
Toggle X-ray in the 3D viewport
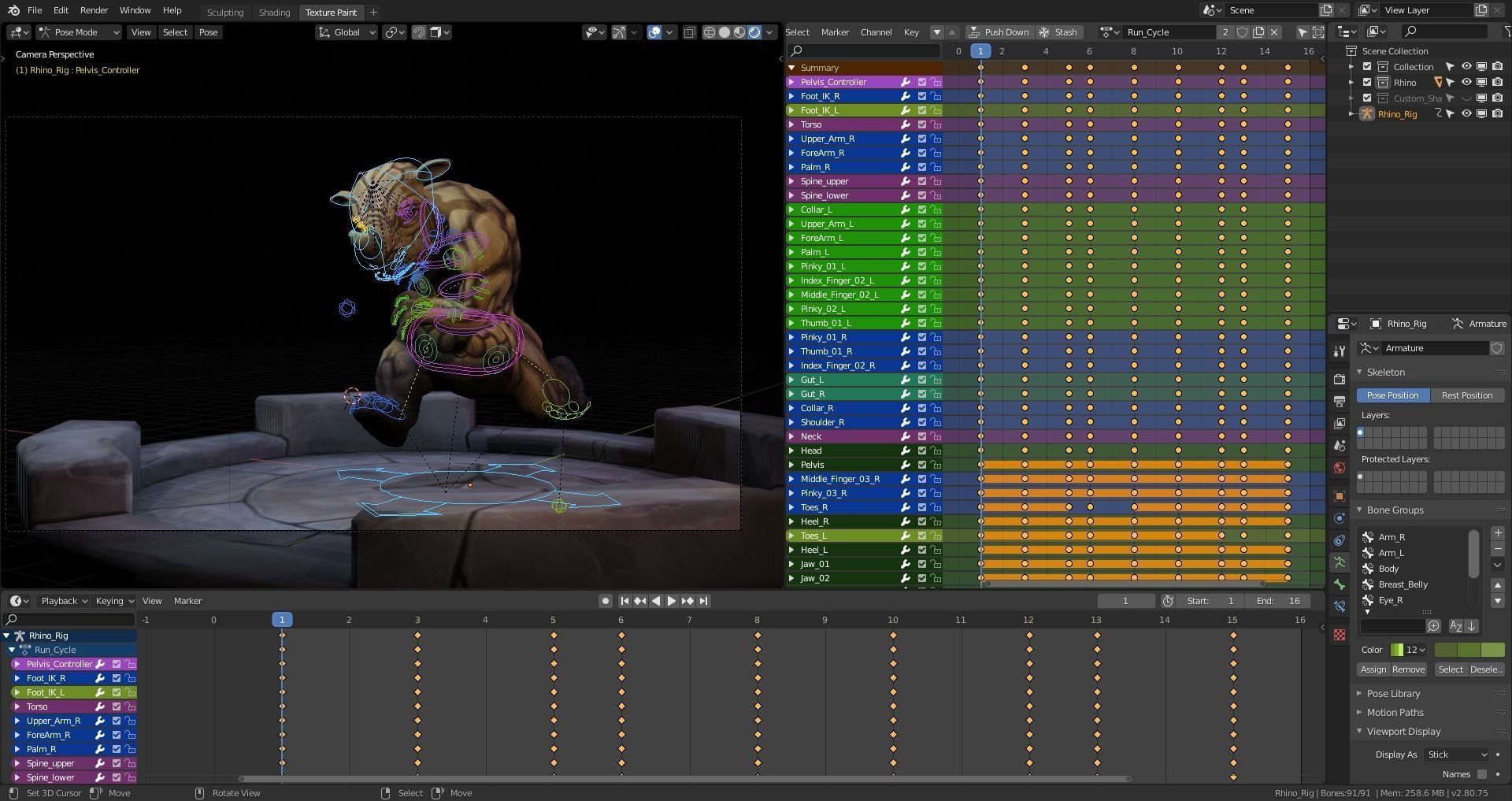pyautogui.click(x=689, y=32)
